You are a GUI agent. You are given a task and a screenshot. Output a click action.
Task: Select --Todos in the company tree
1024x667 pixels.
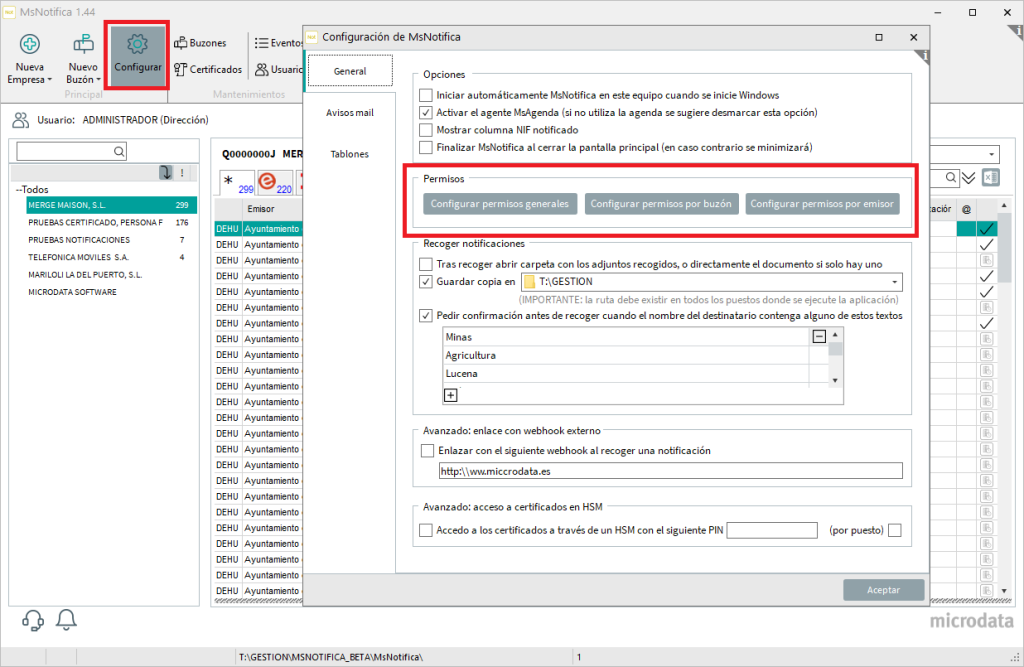32,189
